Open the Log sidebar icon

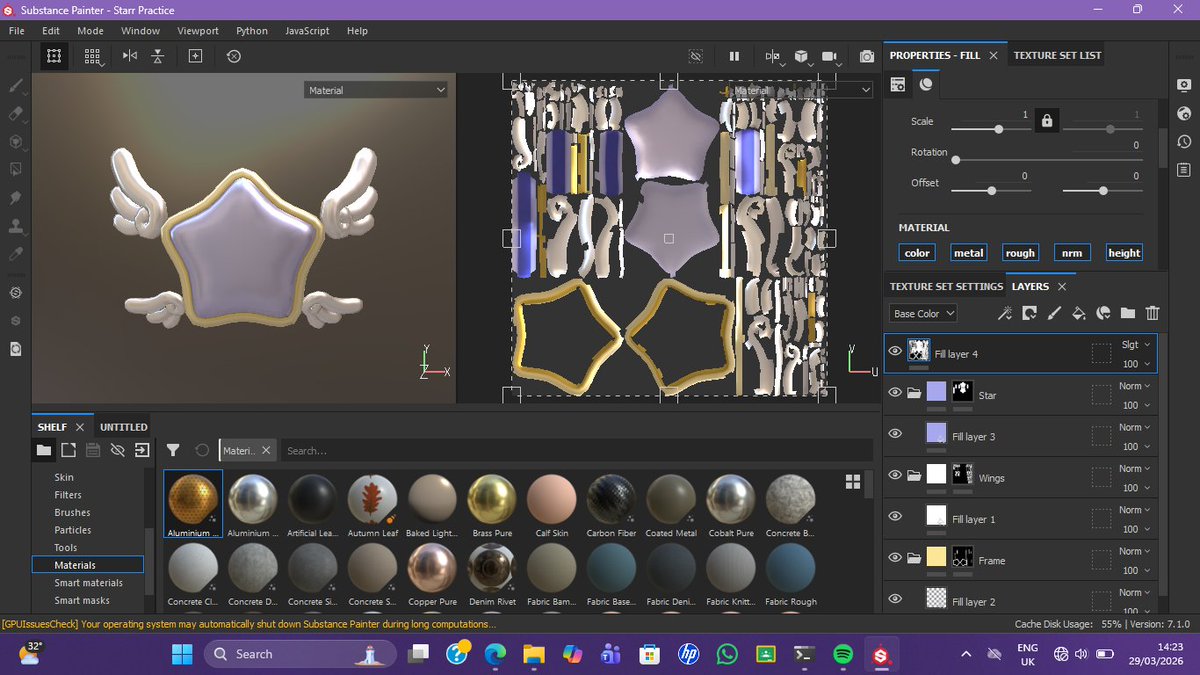pyautogui.click(x=1185, y=170)
